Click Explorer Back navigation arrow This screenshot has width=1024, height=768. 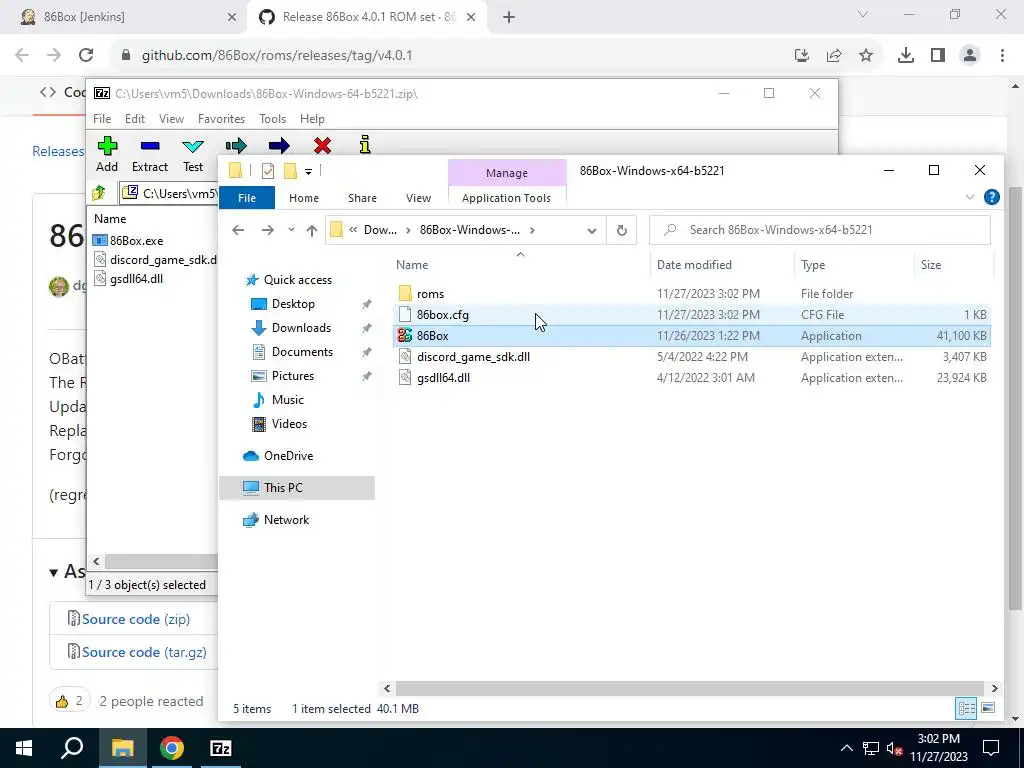pos(238,230)
